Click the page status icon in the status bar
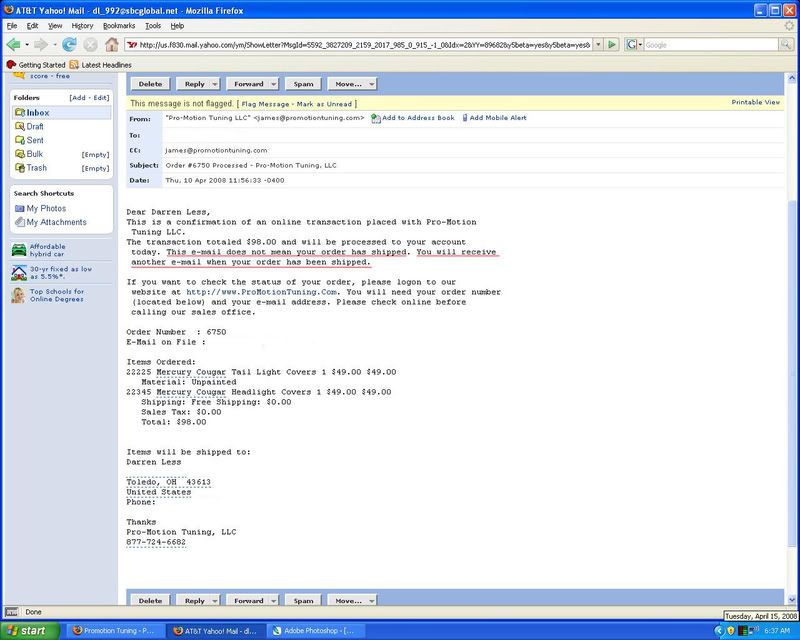The image size is (800, 640). tap(12, 612)
